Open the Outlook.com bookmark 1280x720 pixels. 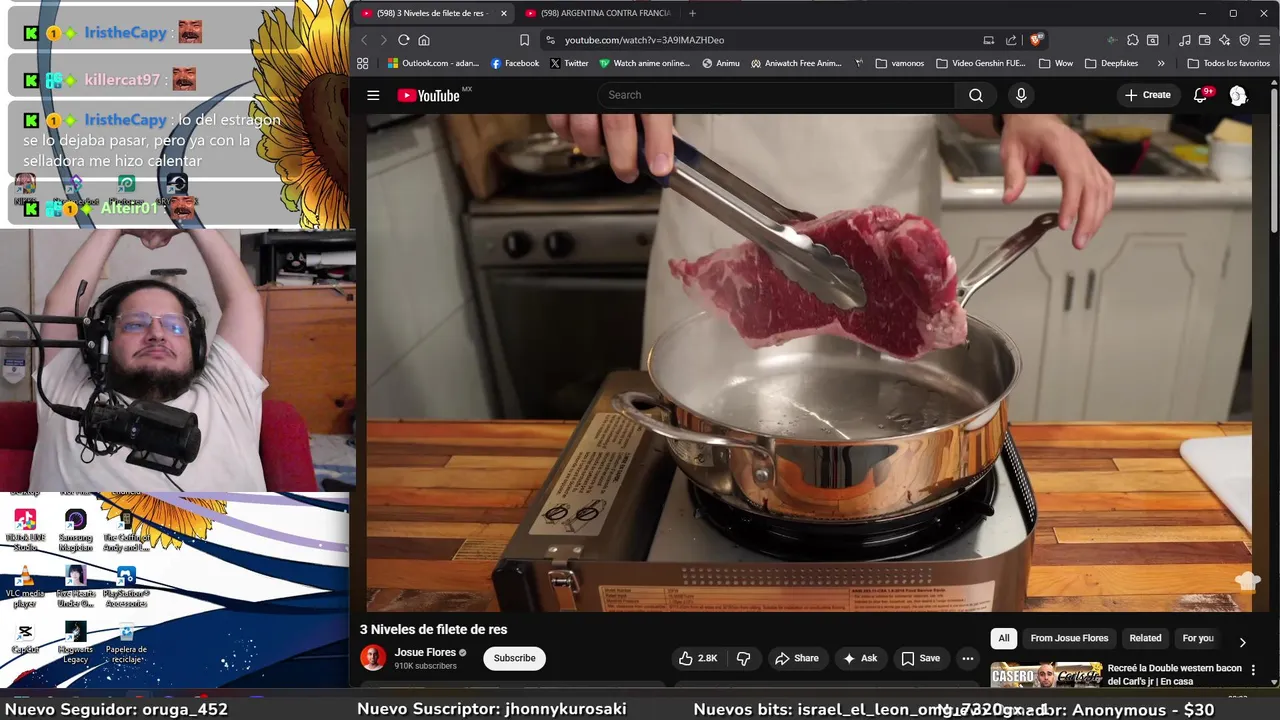tap(433, 63)
